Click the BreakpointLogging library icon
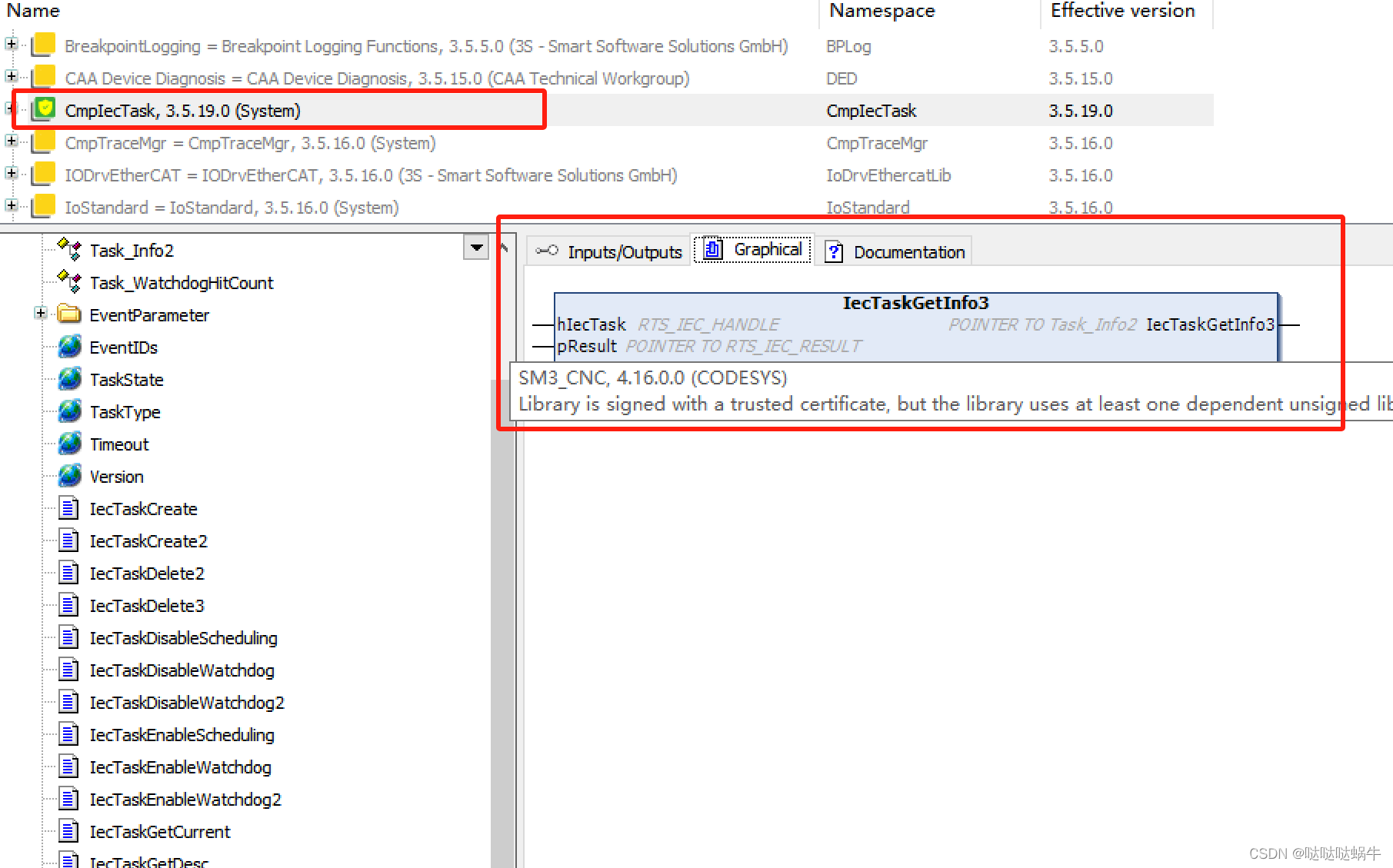This screenshot has height=868, width=1393. (x=44, y=45)
